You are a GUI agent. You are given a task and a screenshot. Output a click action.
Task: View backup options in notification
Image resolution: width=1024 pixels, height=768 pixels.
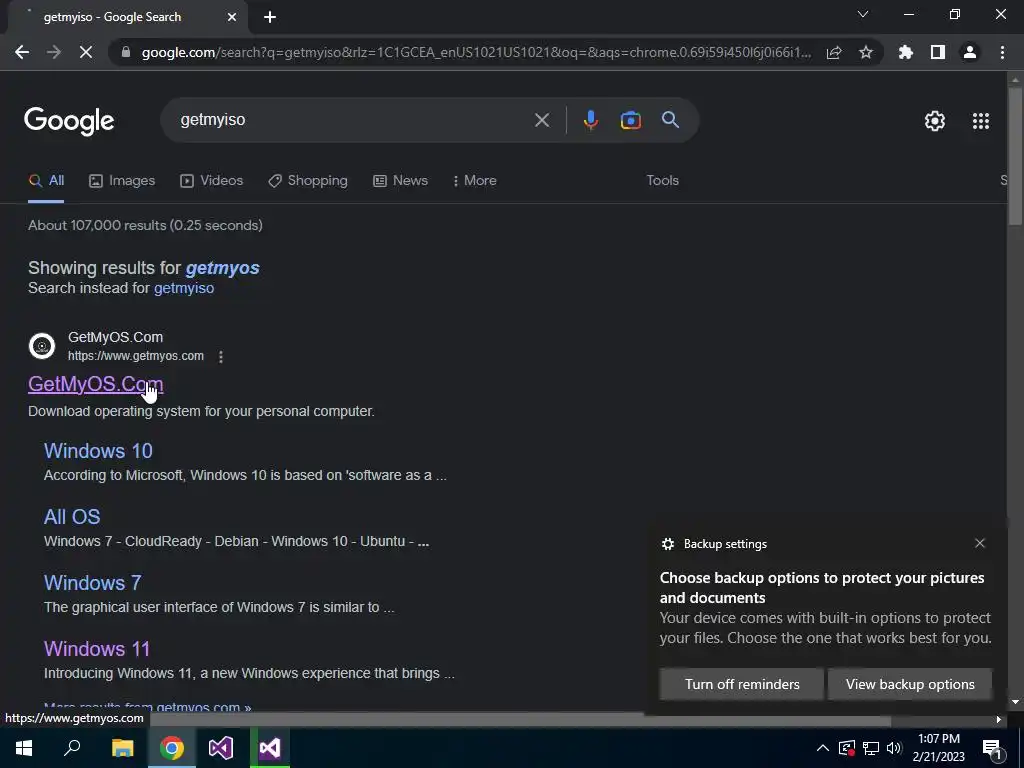(x=910, y=684)
